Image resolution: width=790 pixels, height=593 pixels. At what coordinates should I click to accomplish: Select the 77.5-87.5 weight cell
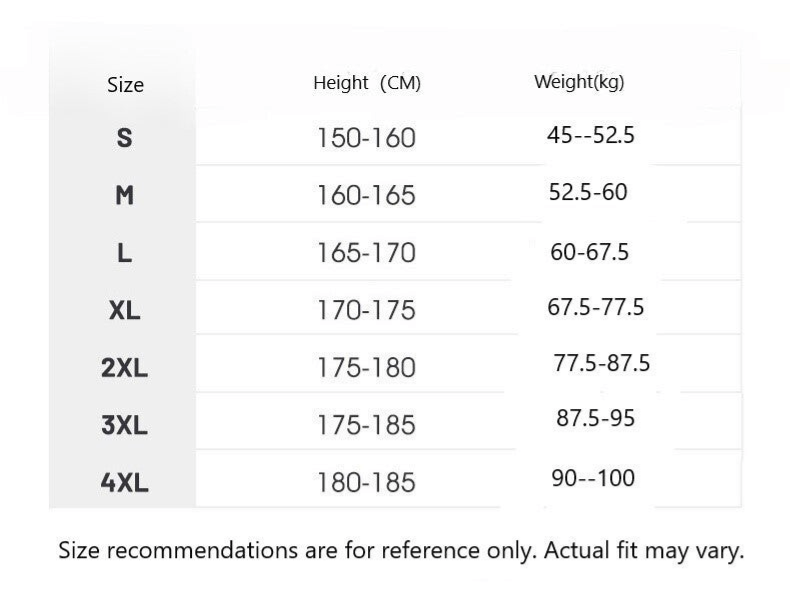602,363
